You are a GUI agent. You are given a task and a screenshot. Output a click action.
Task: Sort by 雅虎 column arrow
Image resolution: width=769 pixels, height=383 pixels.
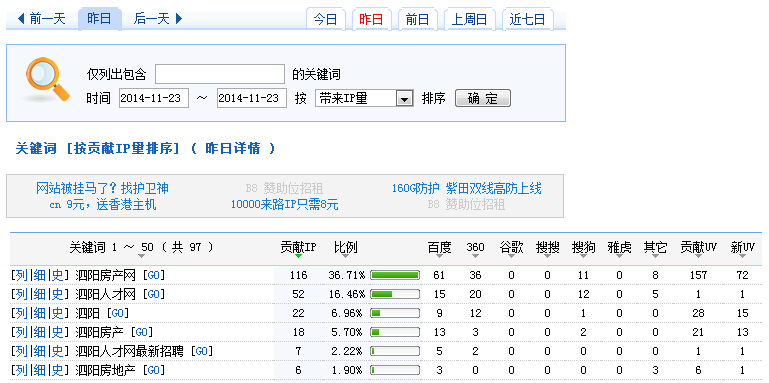(x=619, y=256)
